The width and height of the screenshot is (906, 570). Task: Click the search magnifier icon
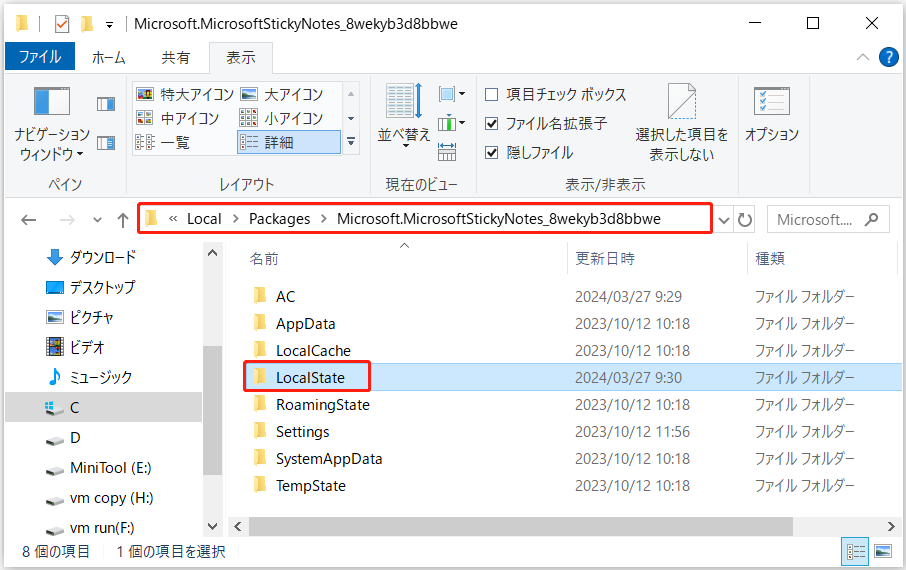pos(871,219)
